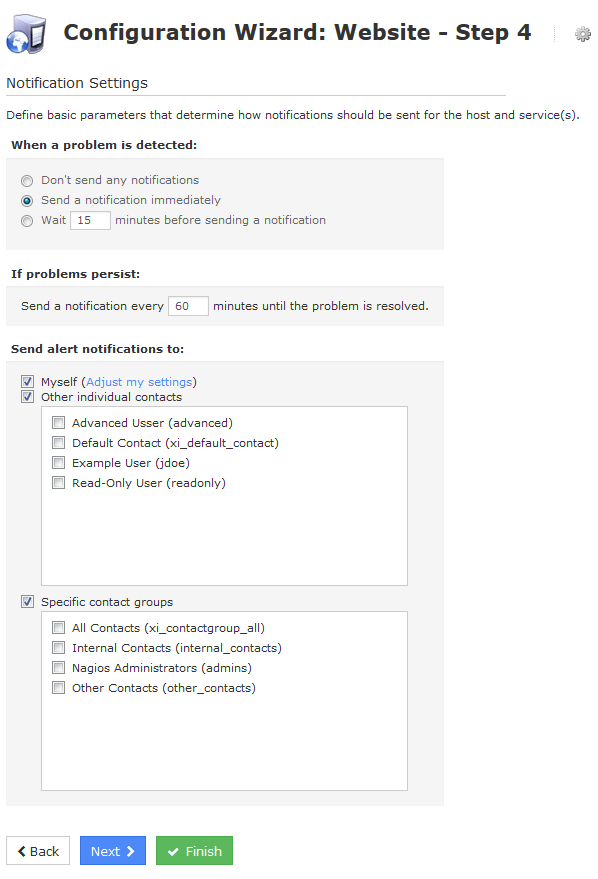Viewport: 598px width, 879px height.
Task: Click the website wizard server icon
Action: (x=26, y=34)
